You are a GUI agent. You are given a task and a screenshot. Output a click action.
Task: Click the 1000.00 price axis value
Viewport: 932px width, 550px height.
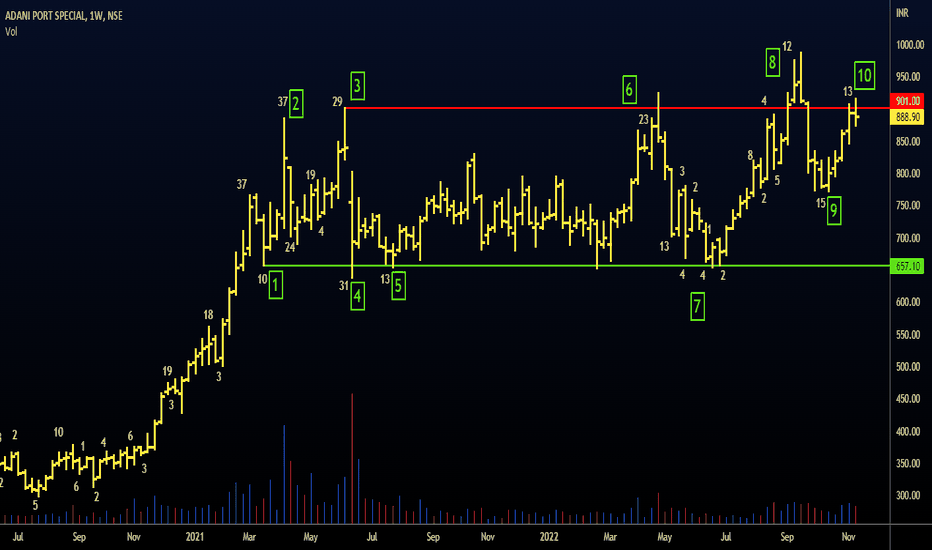(x=910, y=45)
